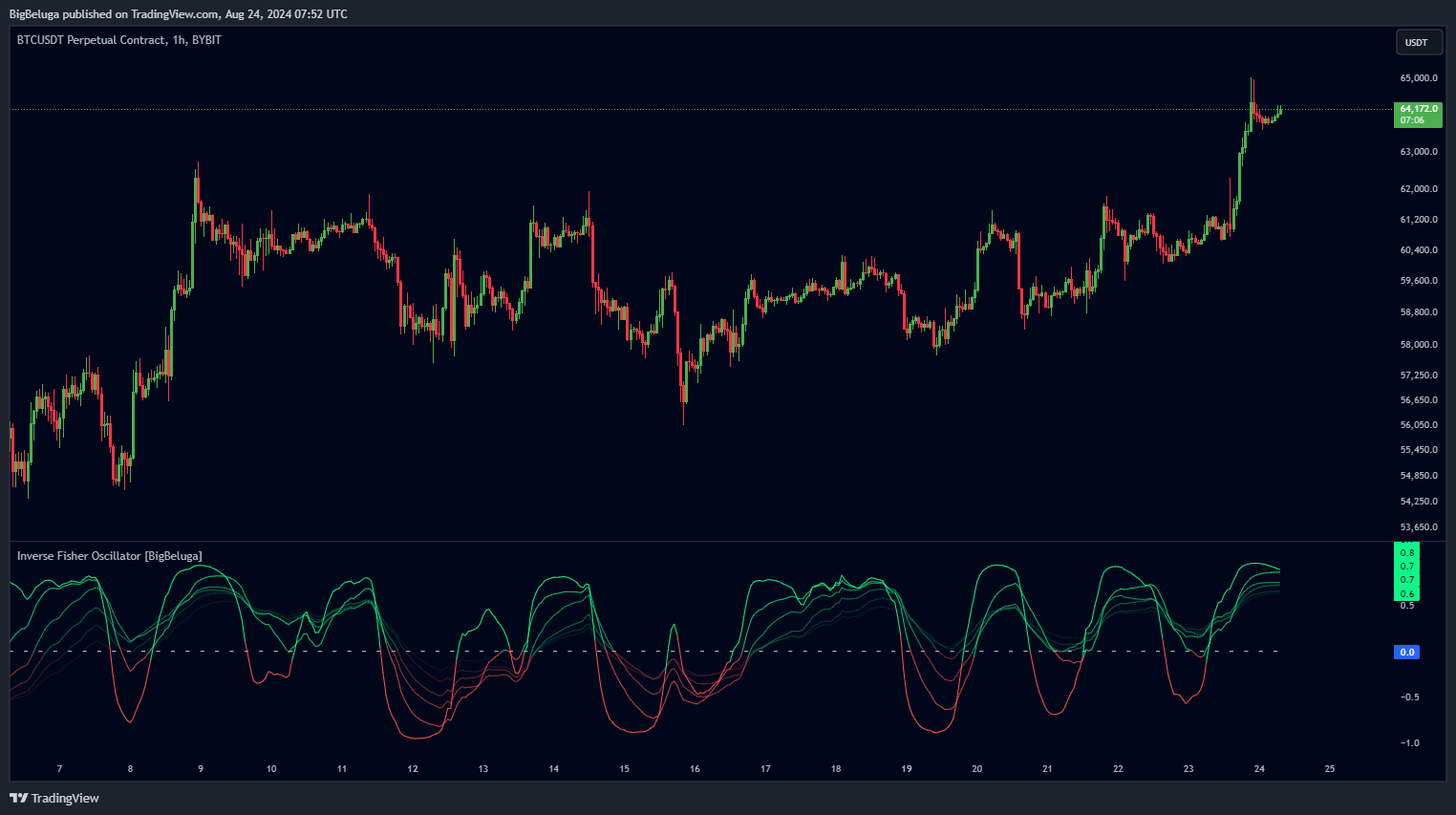Screen dimensions: 1456x815
Task: Click the 07:06 candle countdown timer label
Action: [1412, 120]
